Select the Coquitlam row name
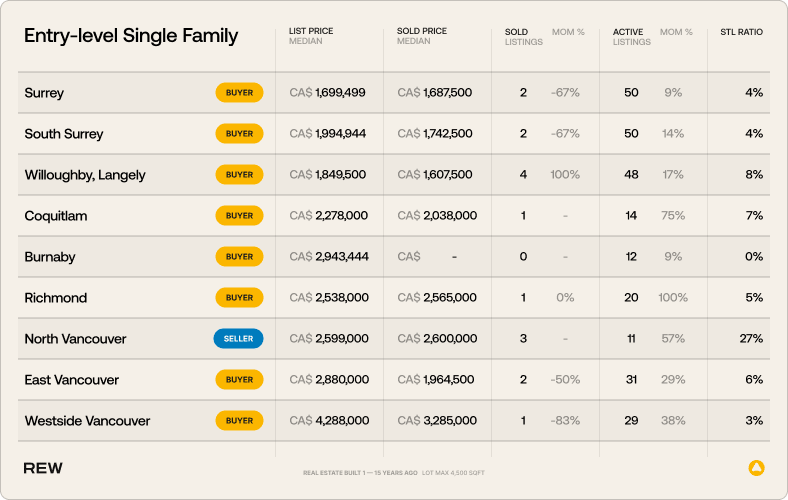The image size is (788, 500). [x=56, y=216]
